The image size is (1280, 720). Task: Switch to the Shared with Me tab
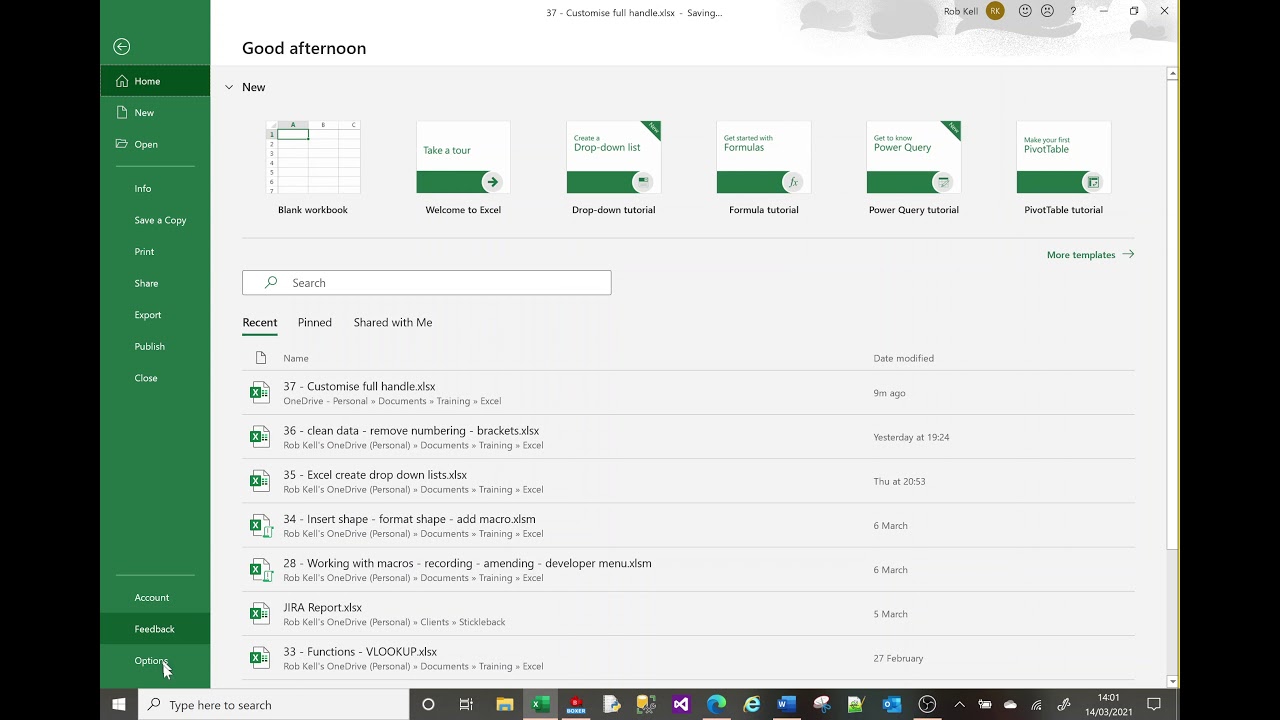(392, 322)
